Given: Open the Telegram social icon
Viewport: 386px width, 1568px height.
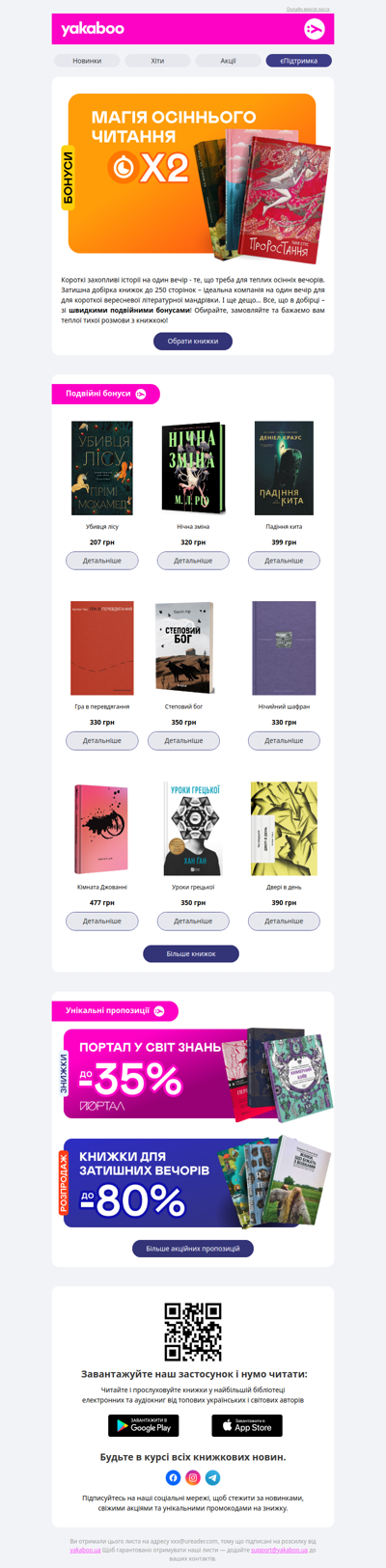Looking at the screenshot, I should tap(213, 1477).
